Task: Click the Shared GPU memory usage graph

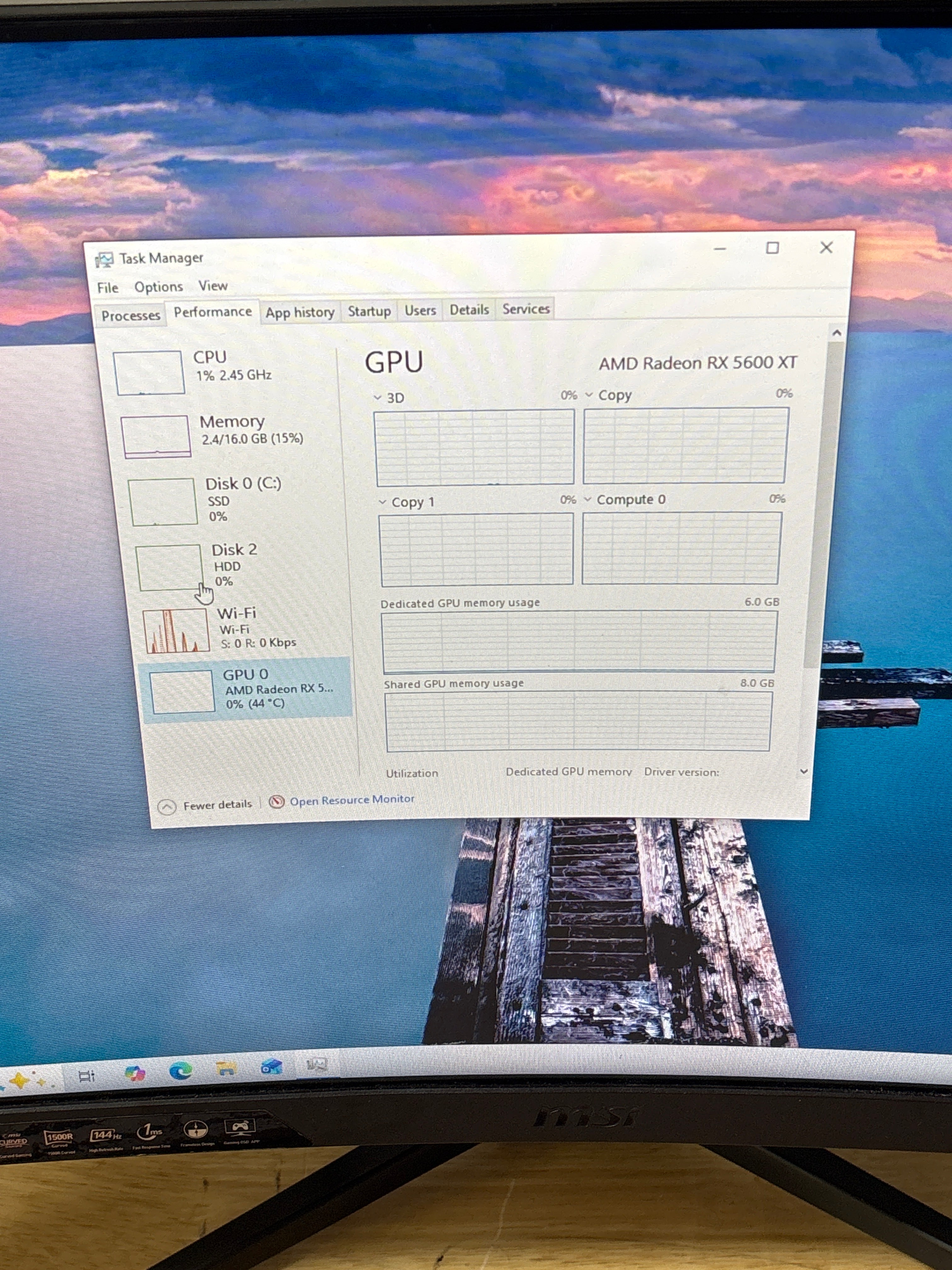Action: (x=578, y=721)
